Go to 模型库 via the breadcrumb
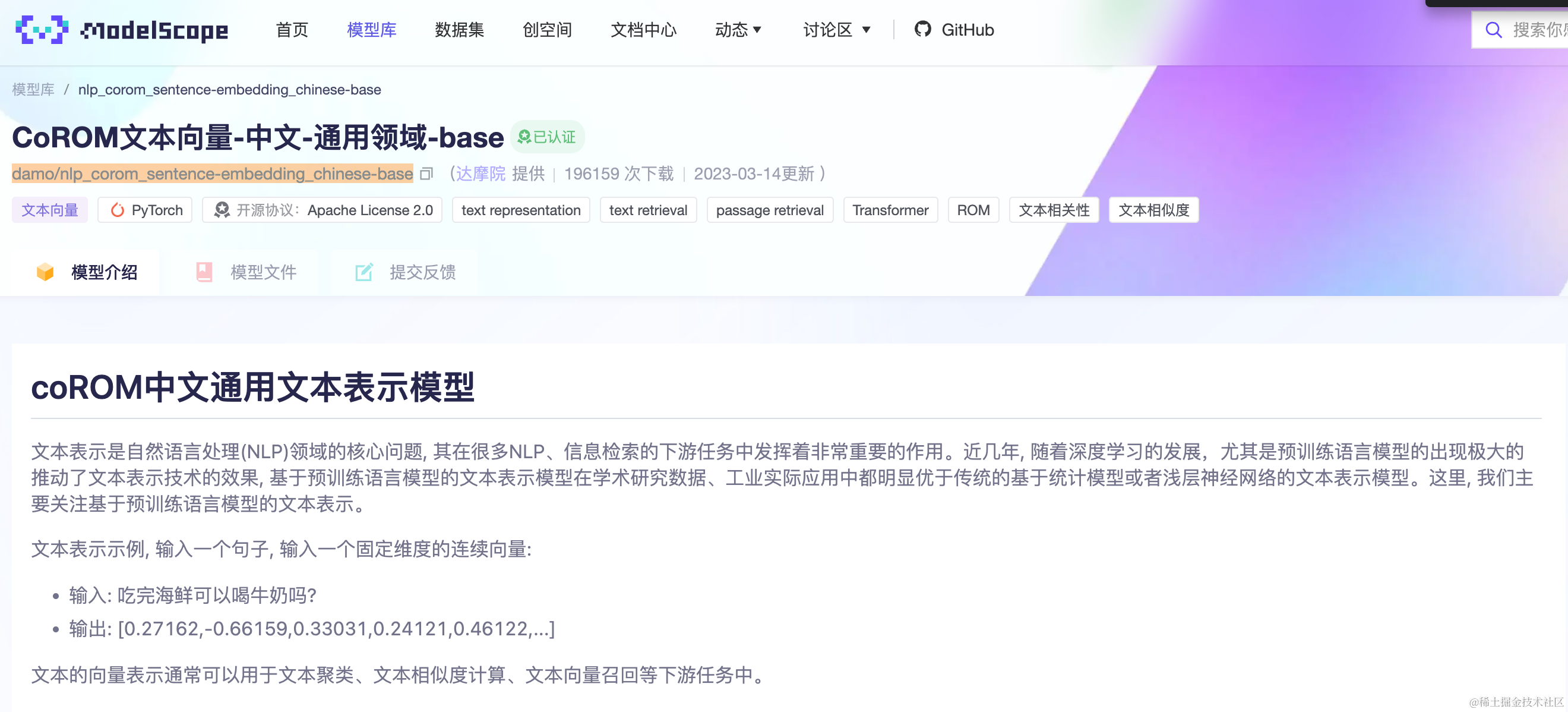The height and width of the screenshot is (712, 1568). pyautogui.click(x=33, y=90)
